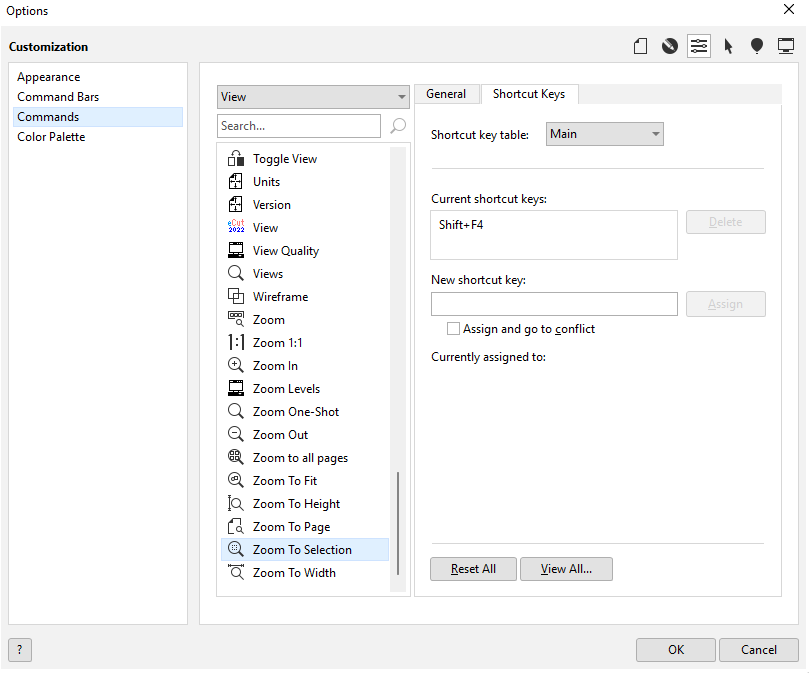Select Command Bars in the sidebar
This screenshot has height=673, width=809.
[x=58, y=97]
